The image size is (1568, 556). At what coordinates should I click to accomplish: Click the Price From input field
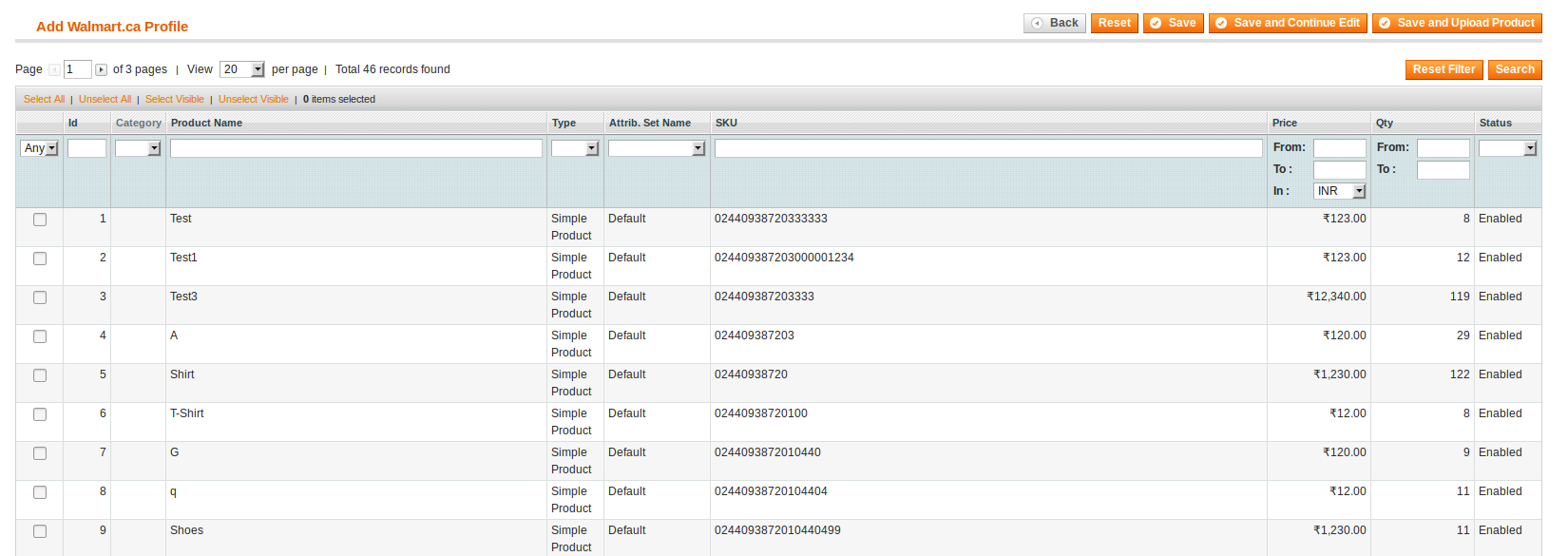pyautogui.click(x=1340, y=148)
